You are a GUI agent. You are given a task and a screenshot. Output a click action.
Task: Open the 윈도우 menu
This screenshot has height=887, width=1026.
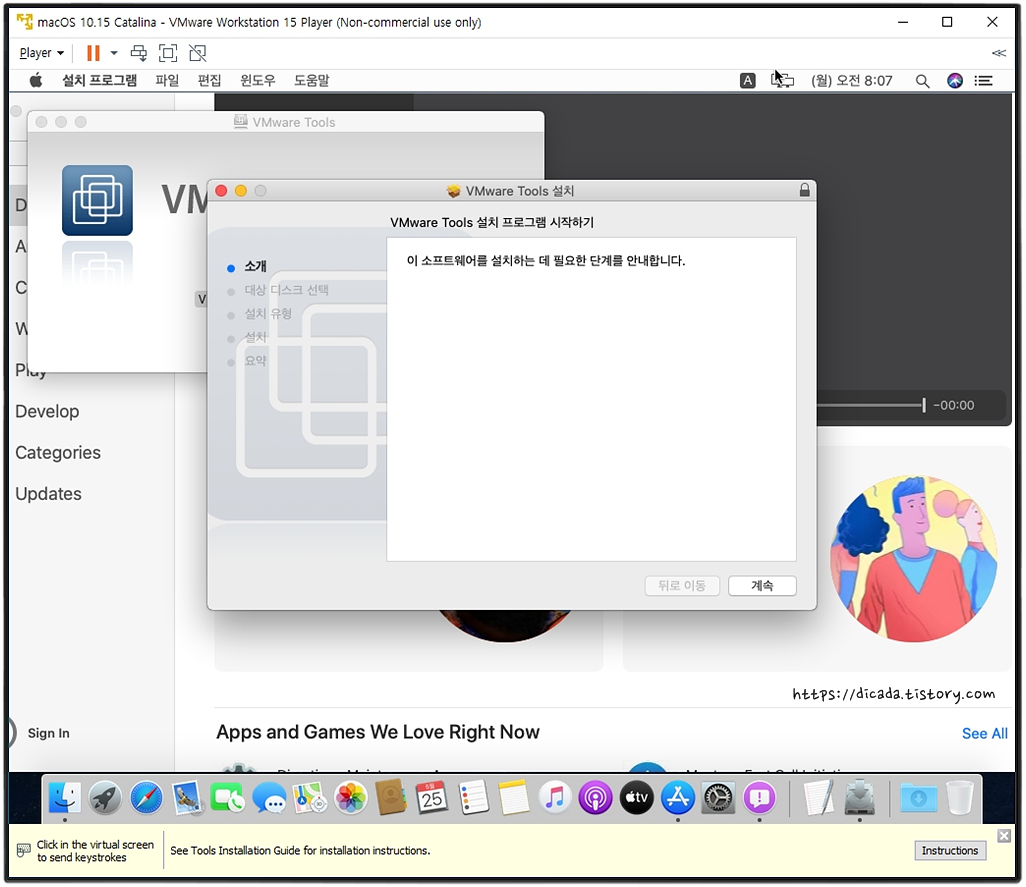point(258,80)
